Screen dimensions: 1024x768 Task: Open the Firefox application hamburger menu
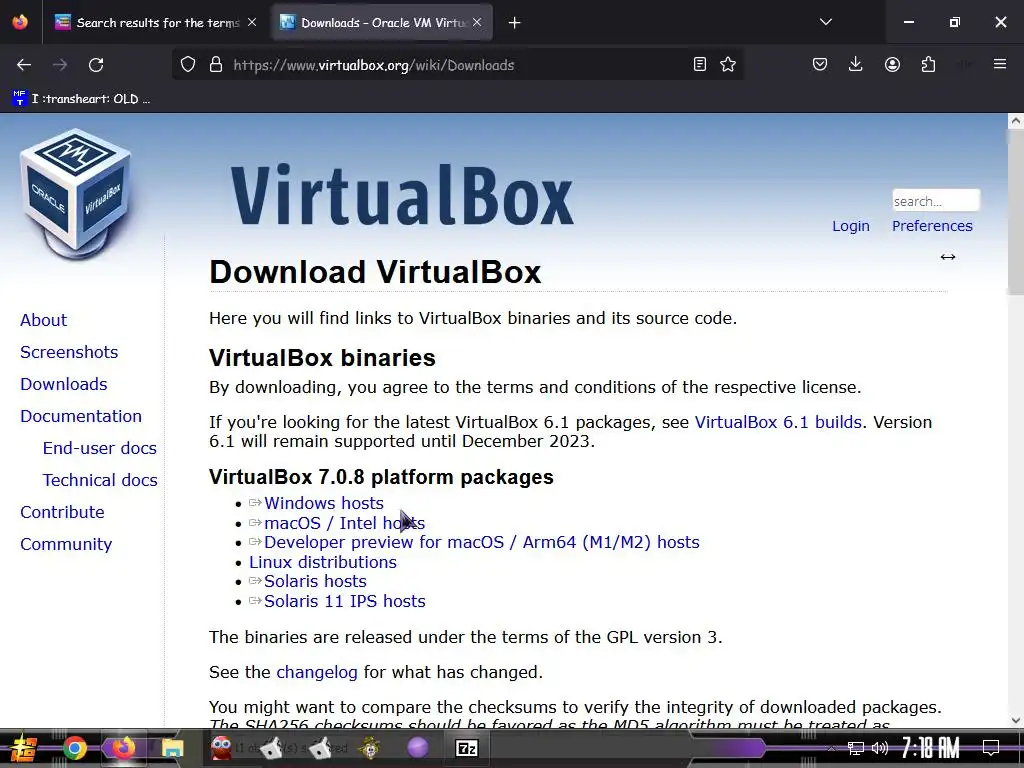pyautogui.click(x=1000, y=64)
